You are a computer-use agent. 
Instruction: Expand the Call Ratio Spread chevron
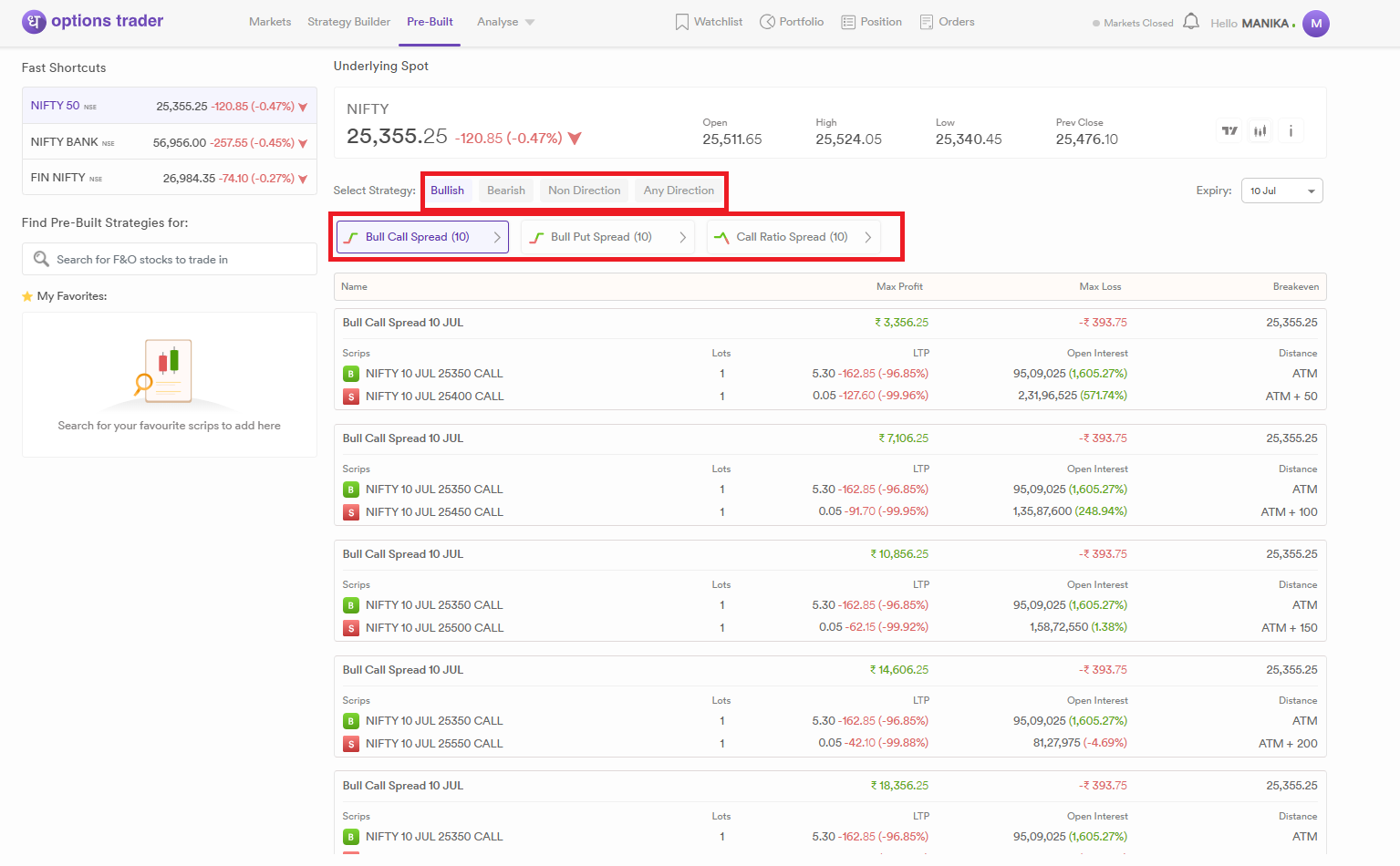(x=867, y=237)
